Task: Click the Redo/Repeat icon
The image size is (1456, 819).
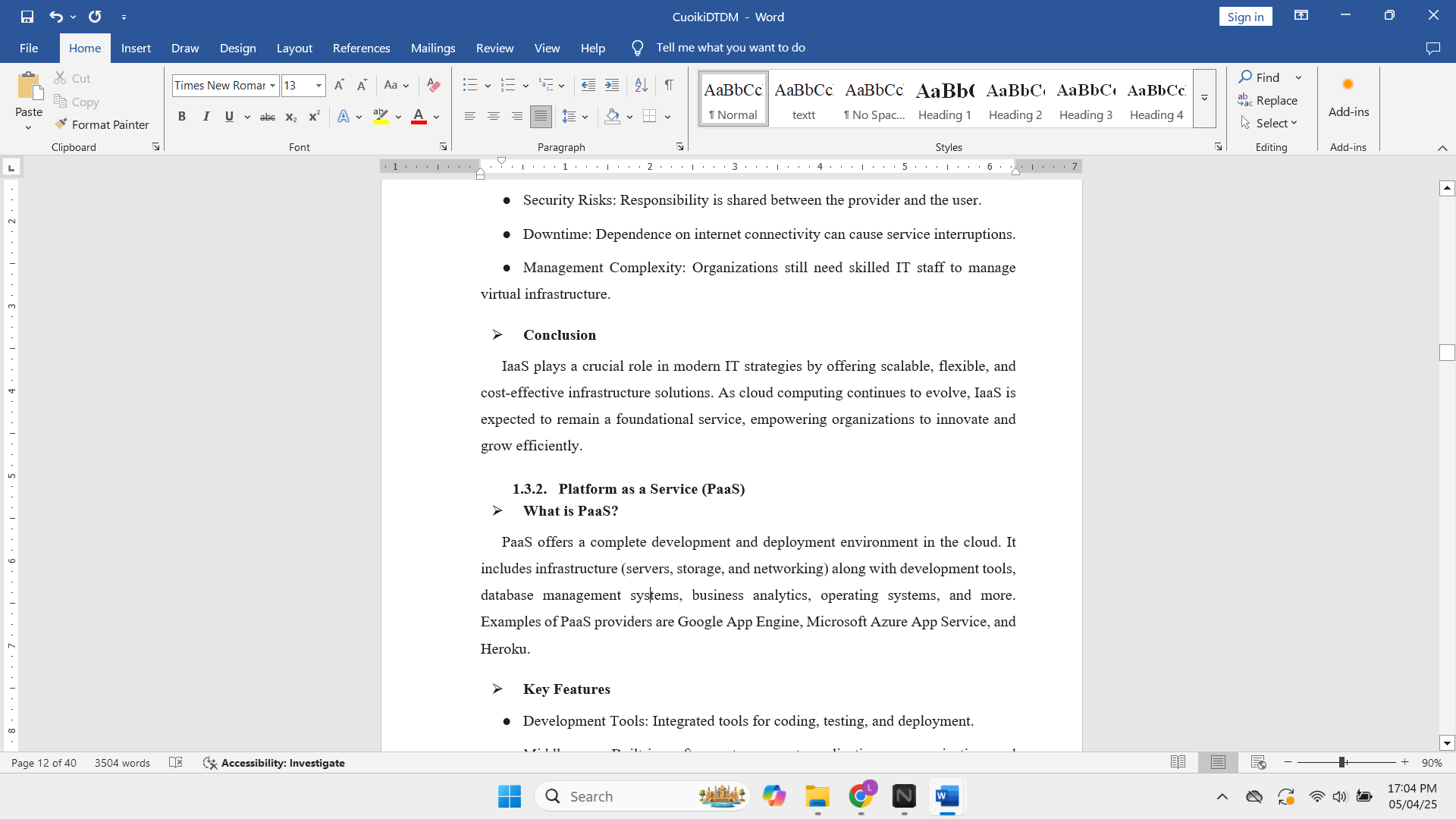Action: [x=95, y=17]
